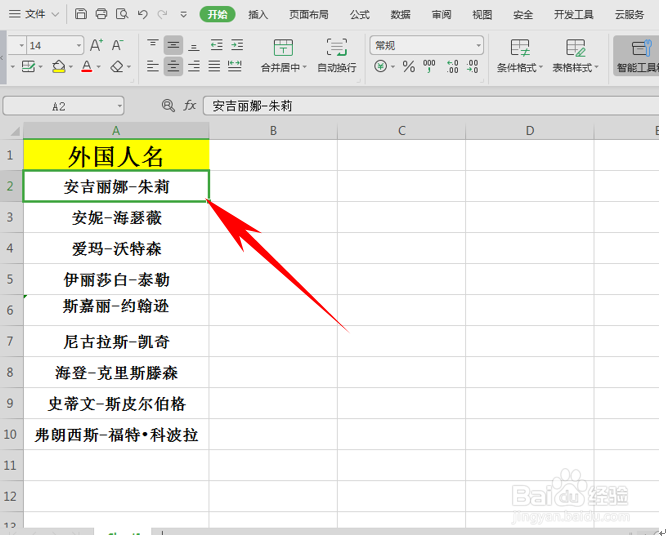This screenshot has width=668, height=540.
Task: Expand currency format dropdown arrow
Action: pyautogui.click(x=393, y=67)
